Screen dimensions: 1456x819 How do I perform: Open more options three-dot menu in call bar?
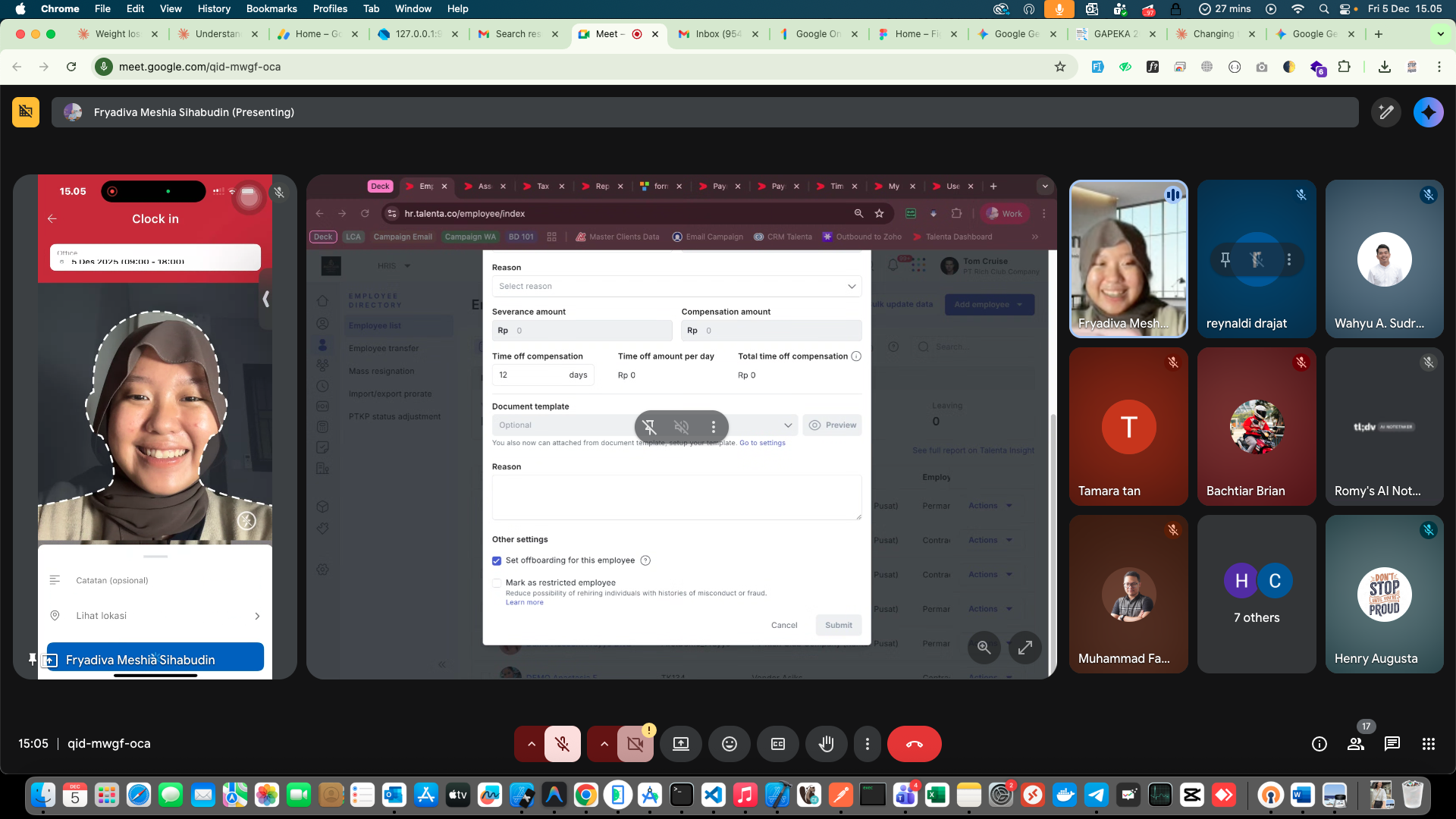[x=867, y=744]
